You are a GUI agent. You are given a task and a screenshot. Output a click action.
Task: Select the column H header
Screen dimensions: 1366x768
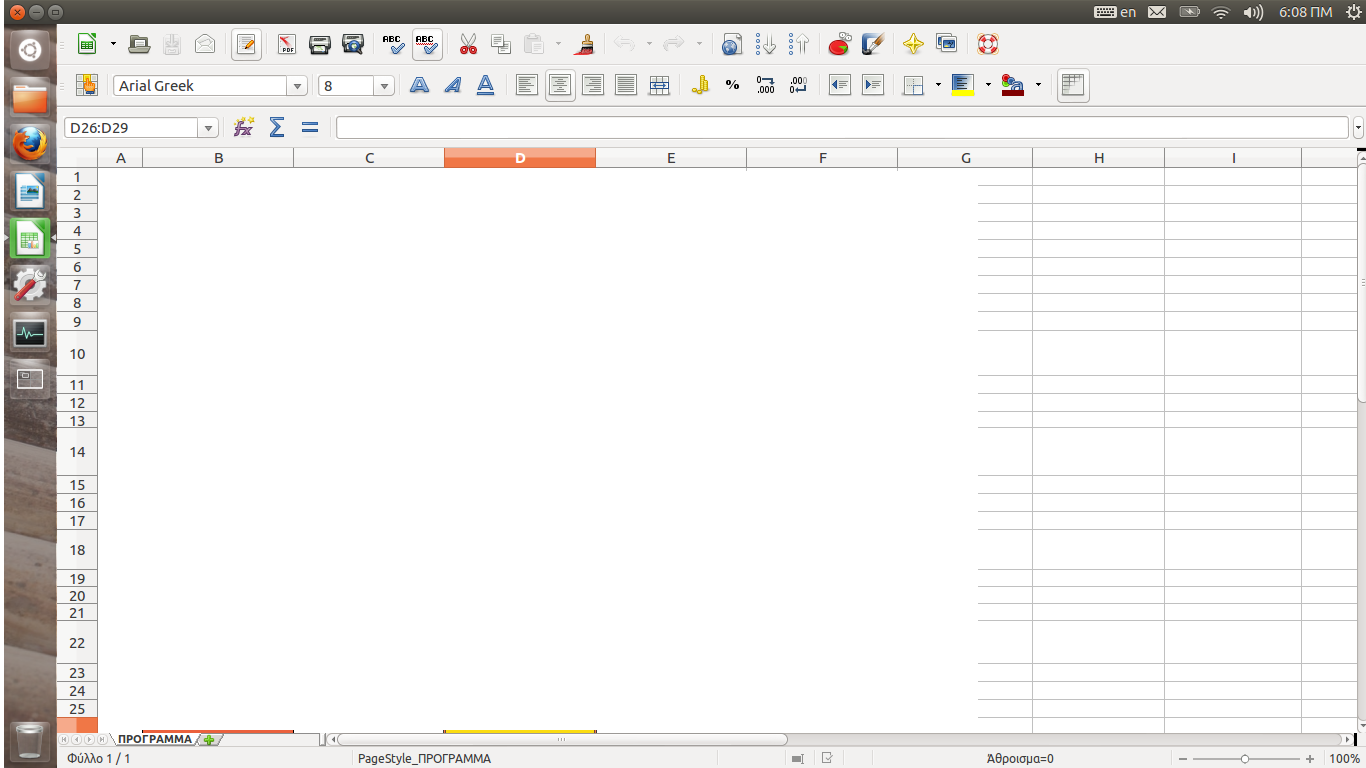[1098, 158]
